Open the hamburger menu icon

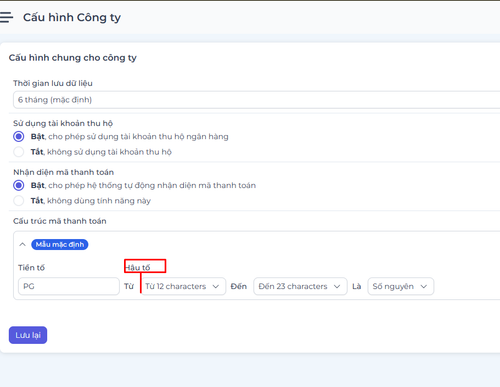tap(6, 17)
